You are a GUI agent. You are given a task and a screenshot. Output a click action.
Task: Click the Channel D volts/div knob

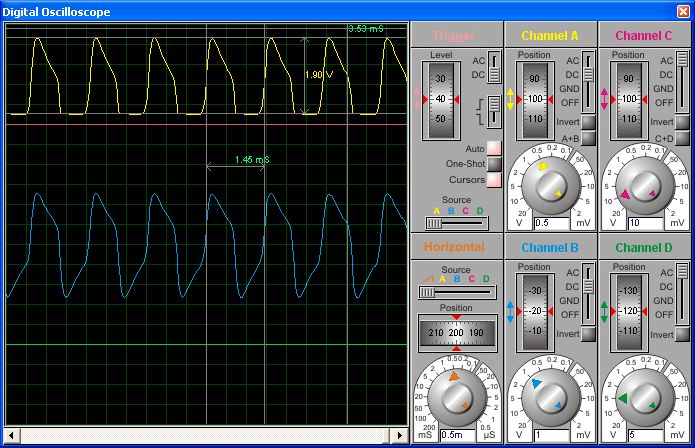click(645, 397)
